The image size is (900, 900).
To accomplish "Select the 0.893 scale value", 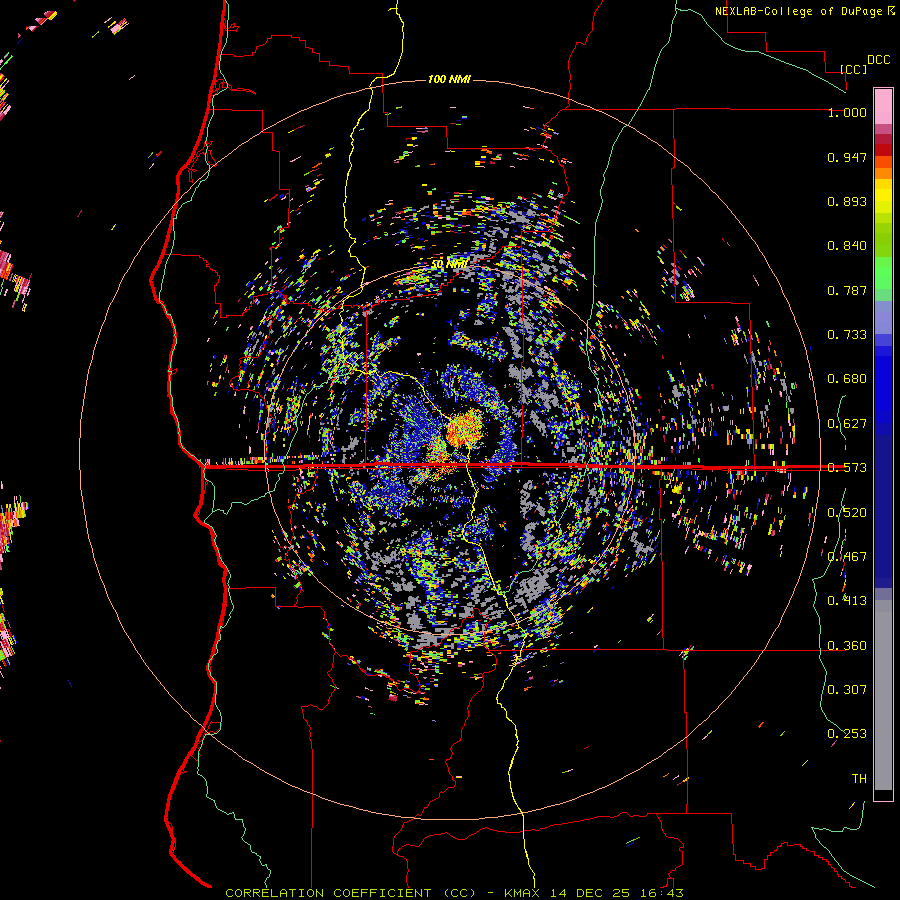I will coord(847,201).
